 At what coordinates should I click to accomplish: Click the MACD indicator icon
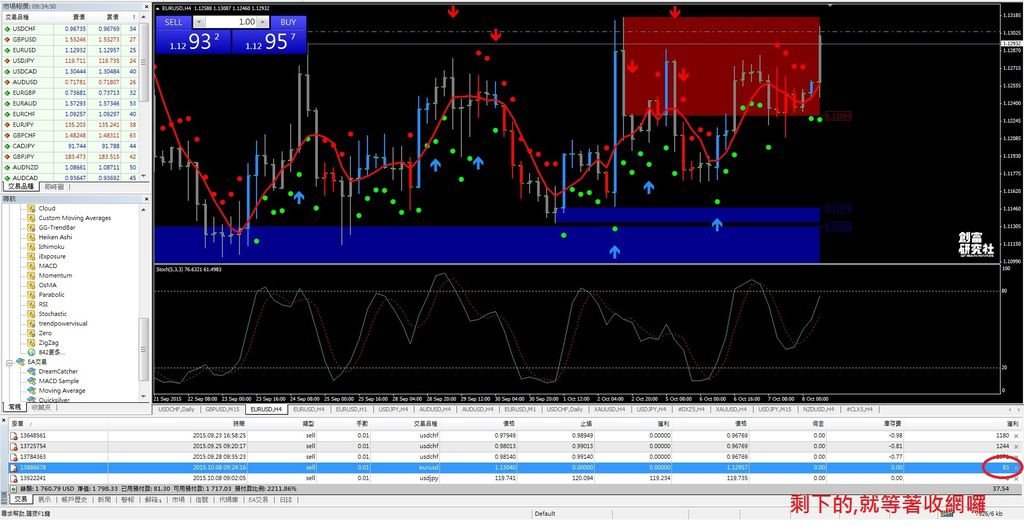[31, 266]
